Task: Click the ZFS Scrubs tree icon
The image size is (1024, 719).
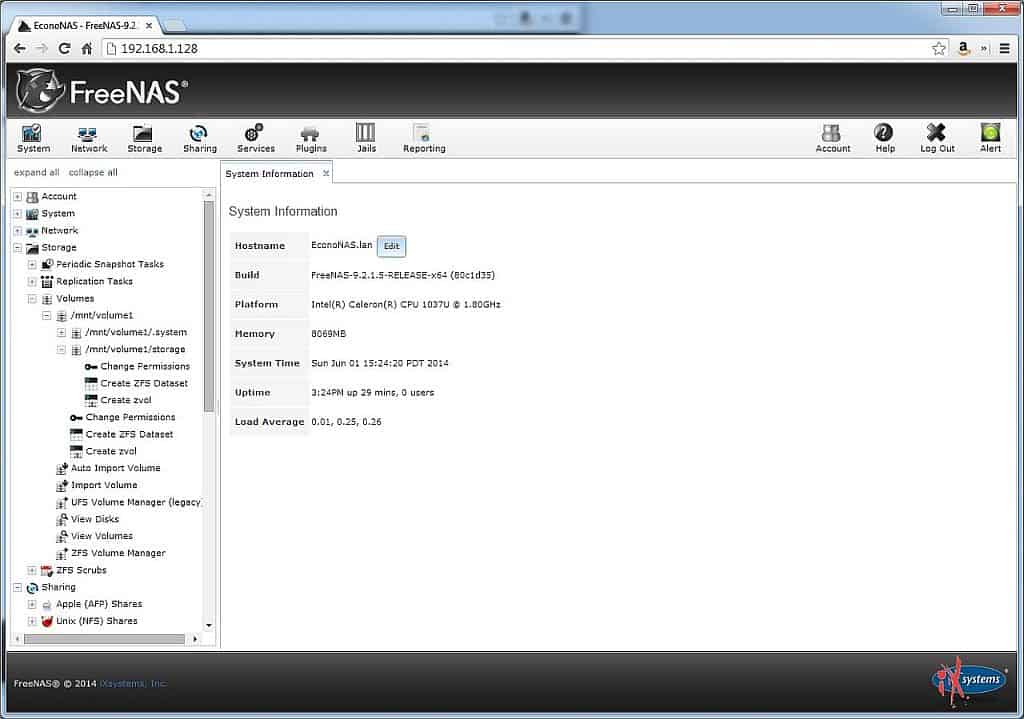Action: click(x=47, y=570)
